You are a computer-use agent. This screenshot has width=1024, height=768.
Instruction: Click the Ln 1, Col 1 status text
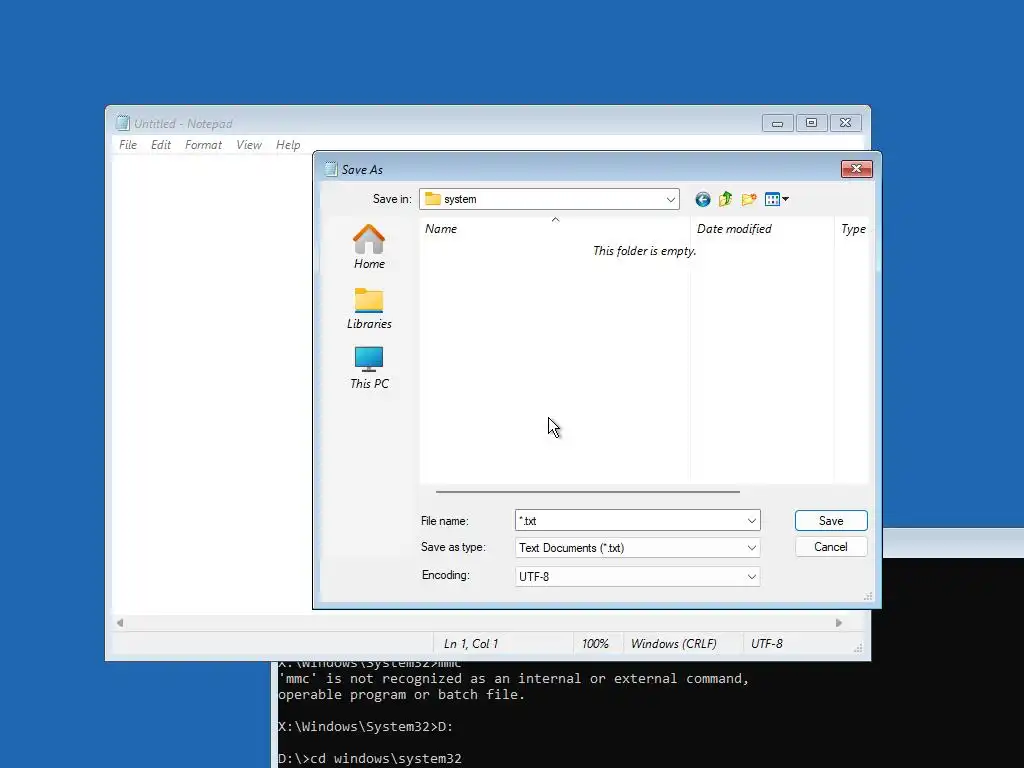coord(471,644)
